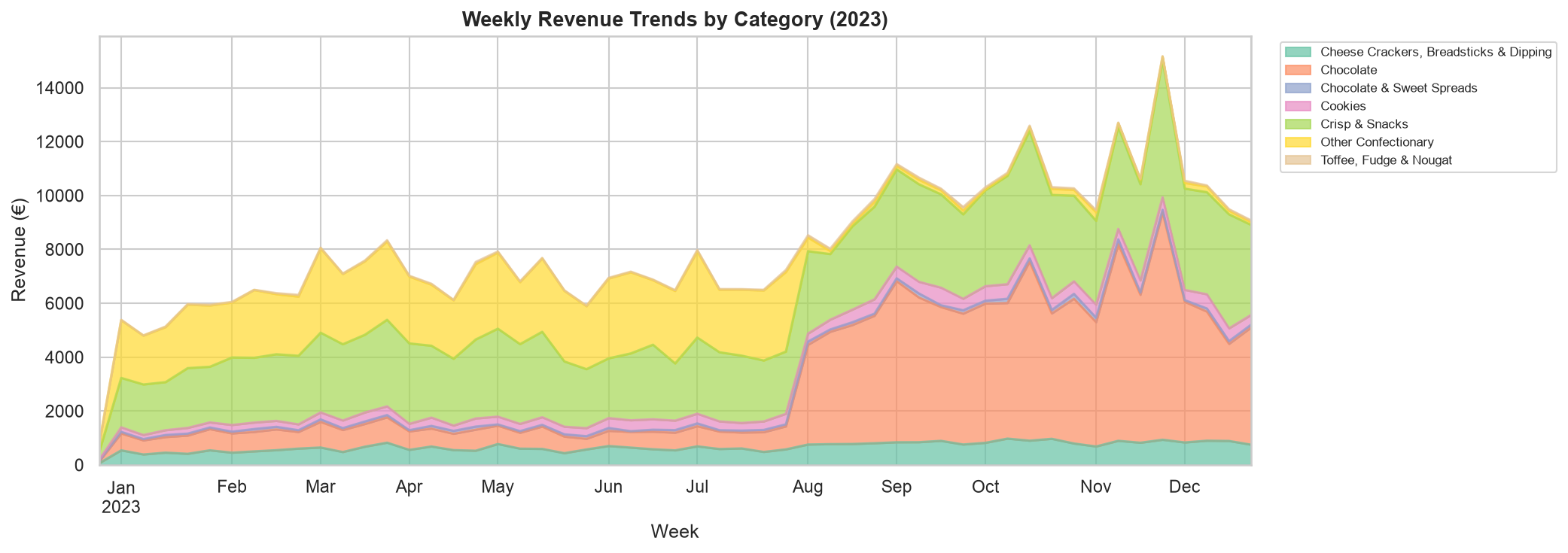
Task: Click the 'Week' x-axis label
Action: [x=675, y=532]
